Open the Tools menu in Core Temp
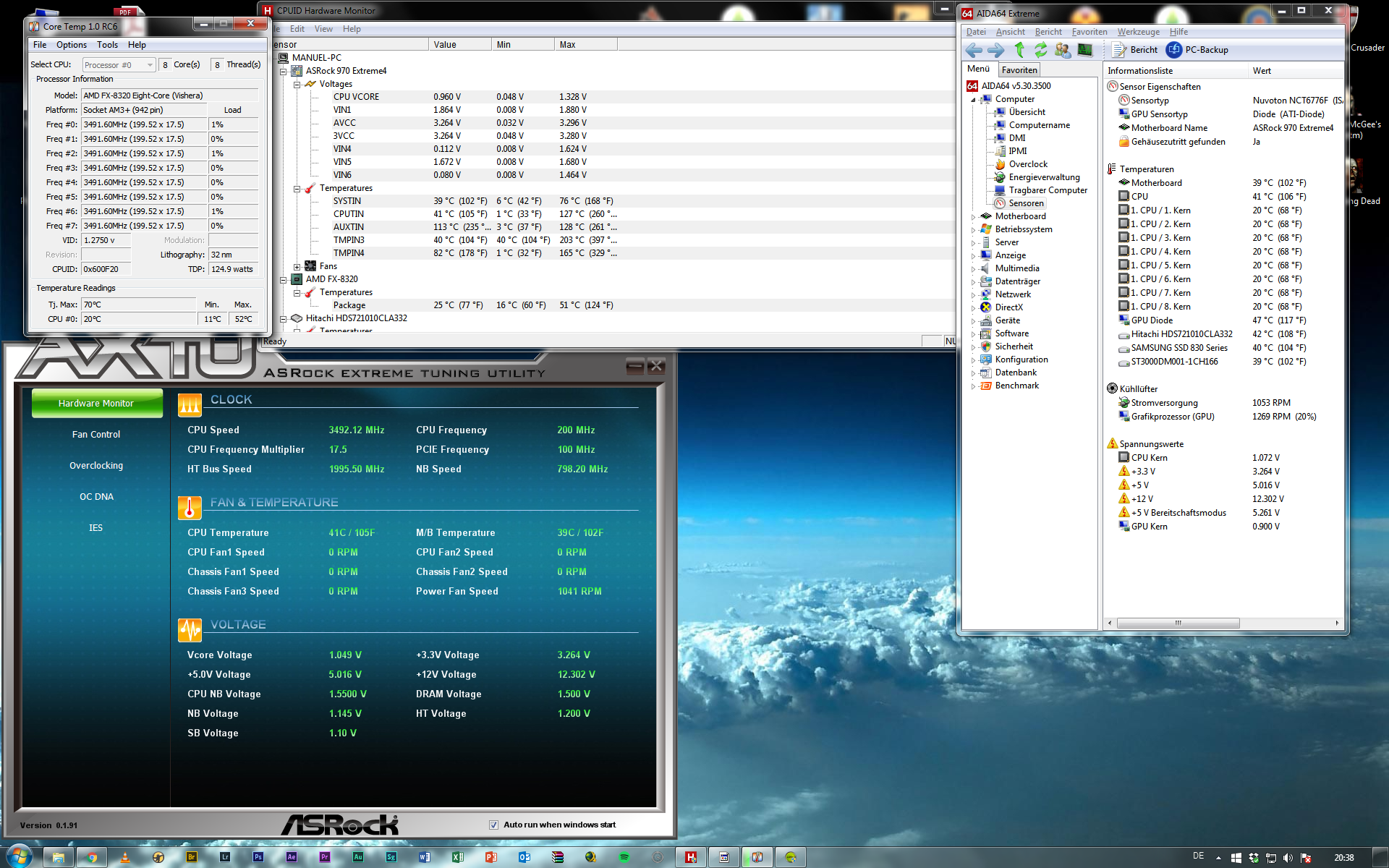1389x868 pixels. tap(107, 45)
